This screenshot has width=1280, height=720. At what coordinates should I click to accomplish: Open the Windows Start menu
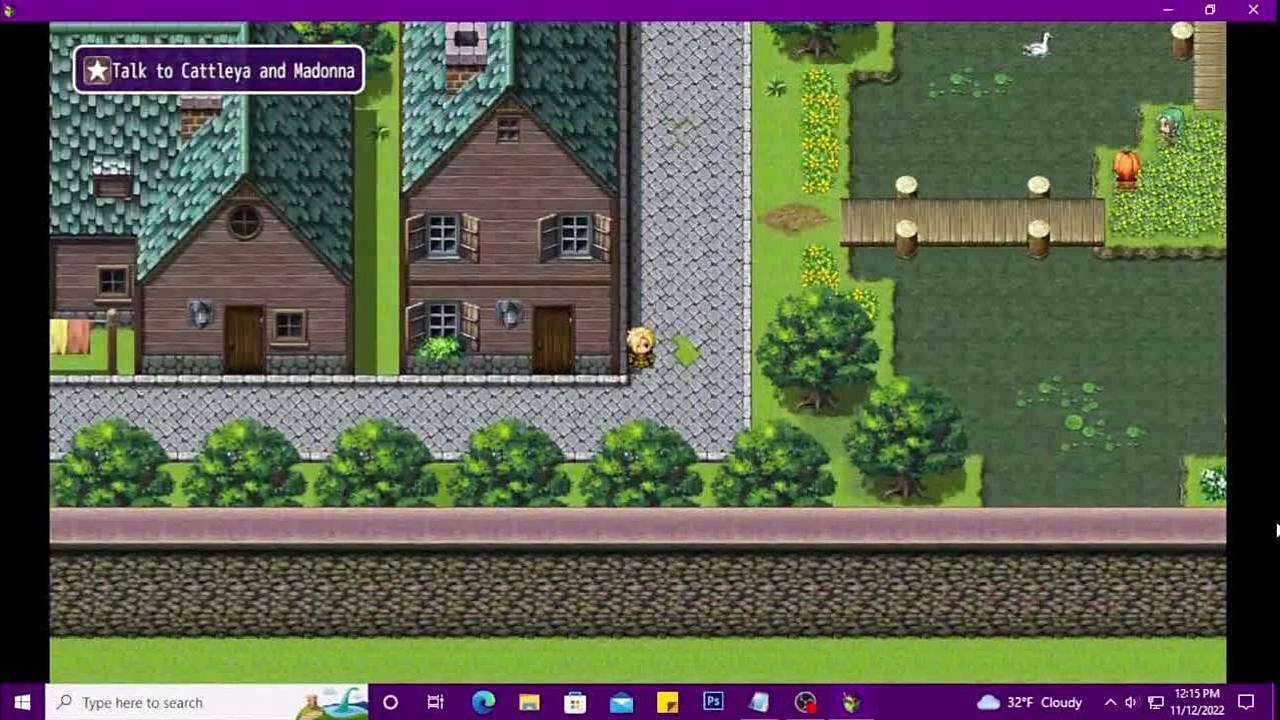coord(22,702)
